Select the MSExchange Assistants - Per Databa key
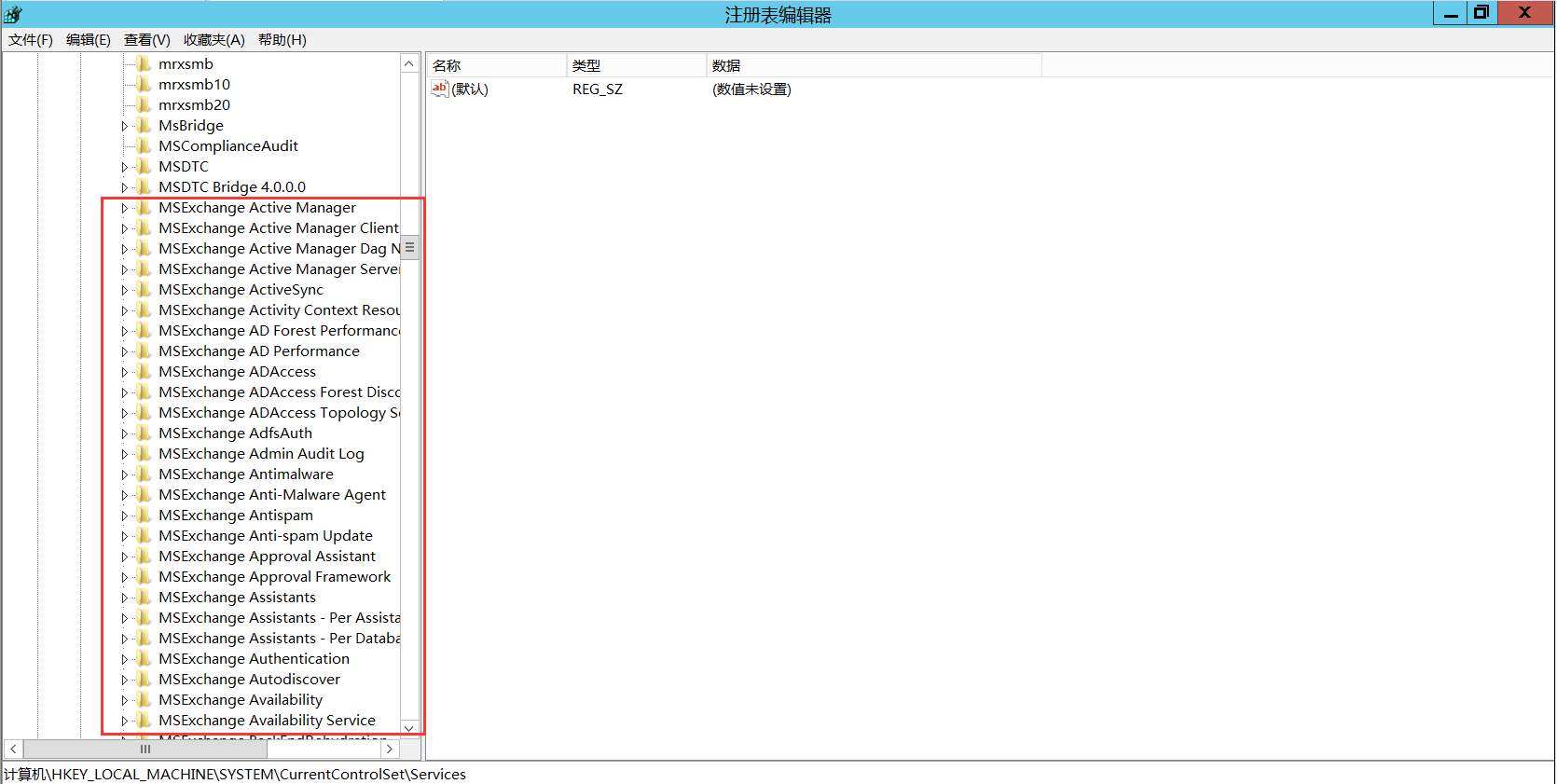Image resolution: width=1557 pixels, height=784 pixels. [x=280, y=638]
